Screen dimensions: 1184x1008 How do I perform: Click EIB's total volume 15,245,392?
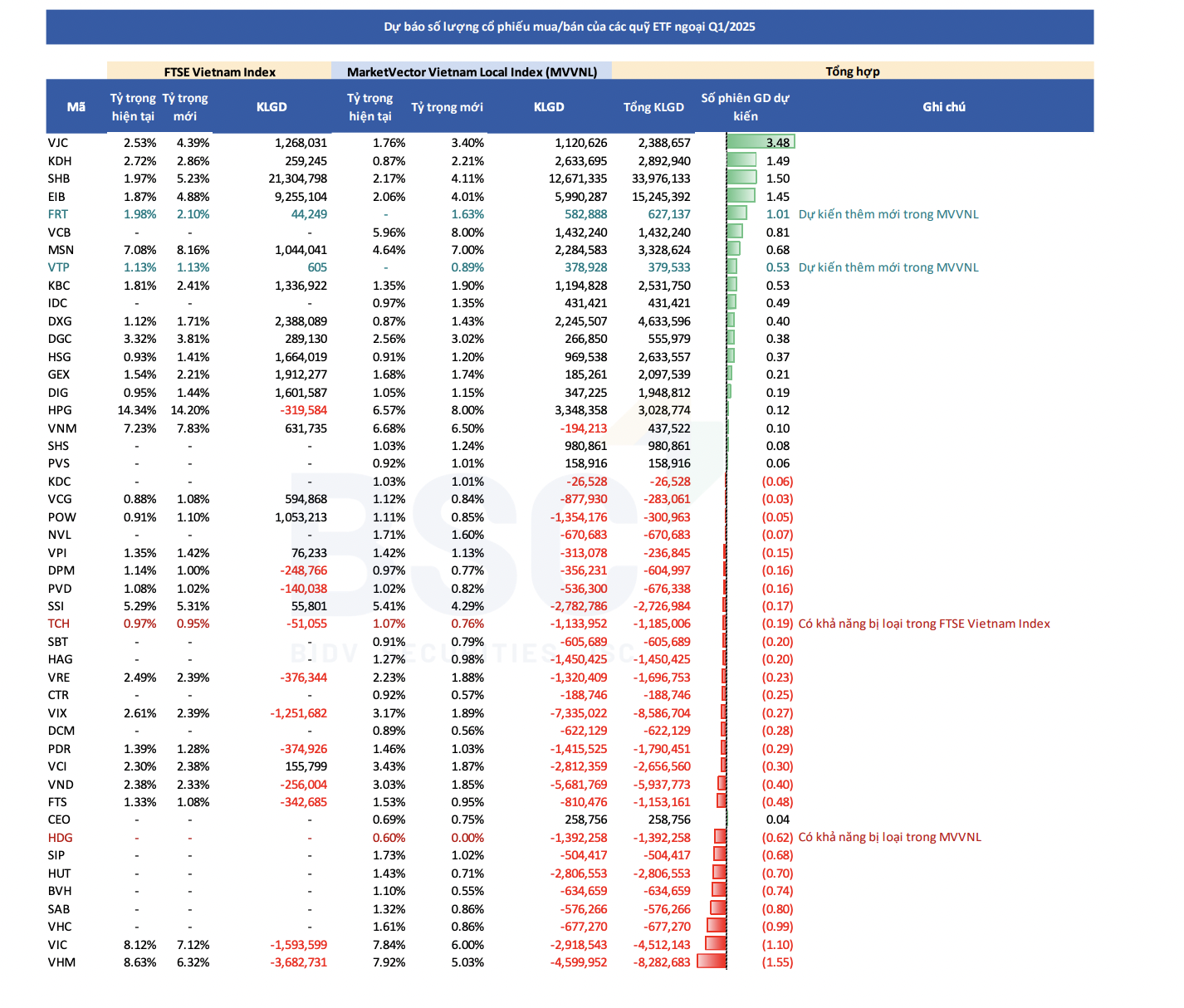pos(661,197)
